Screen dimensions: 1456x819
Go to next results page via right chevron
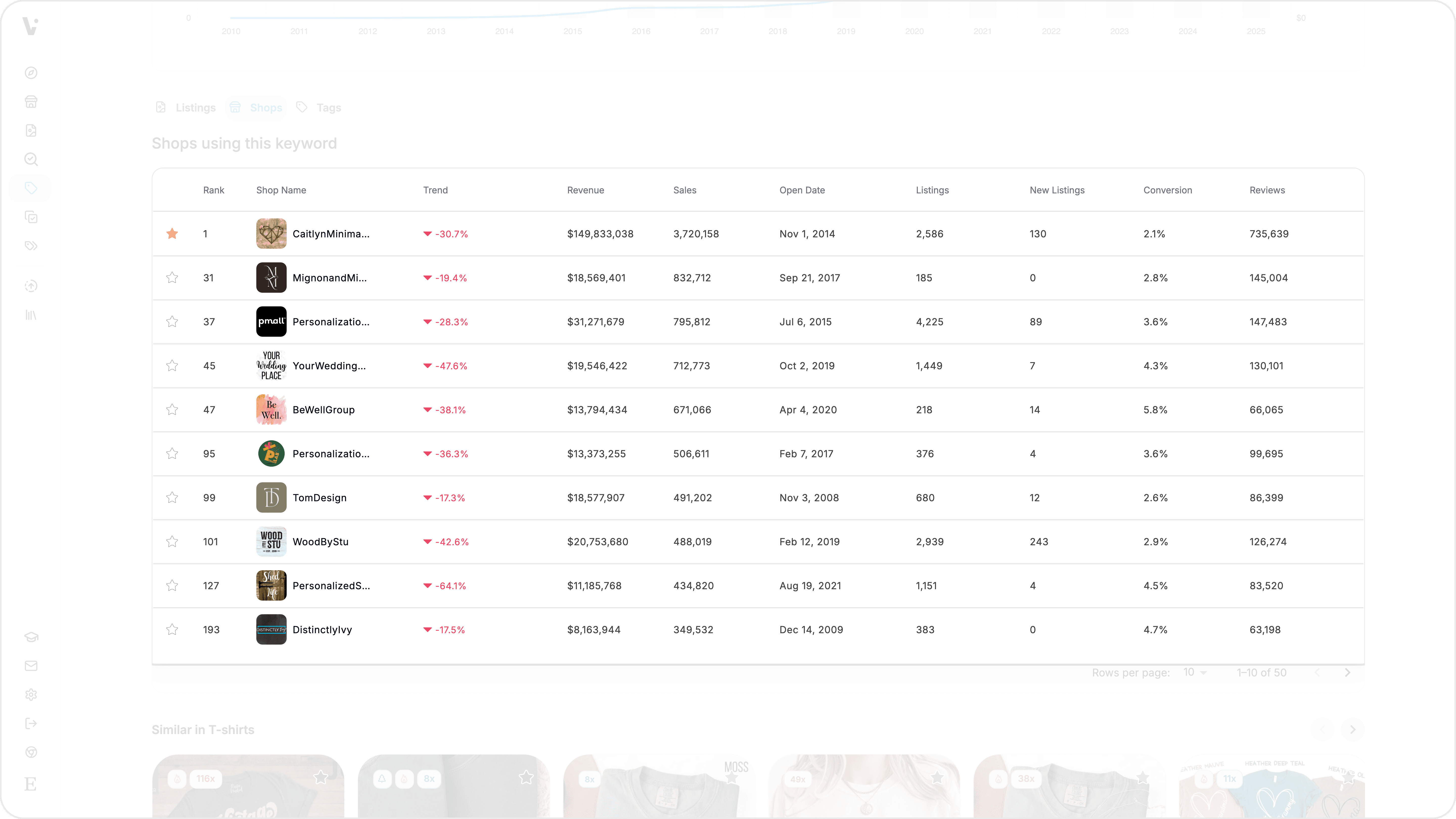[x=1348, y=672]
